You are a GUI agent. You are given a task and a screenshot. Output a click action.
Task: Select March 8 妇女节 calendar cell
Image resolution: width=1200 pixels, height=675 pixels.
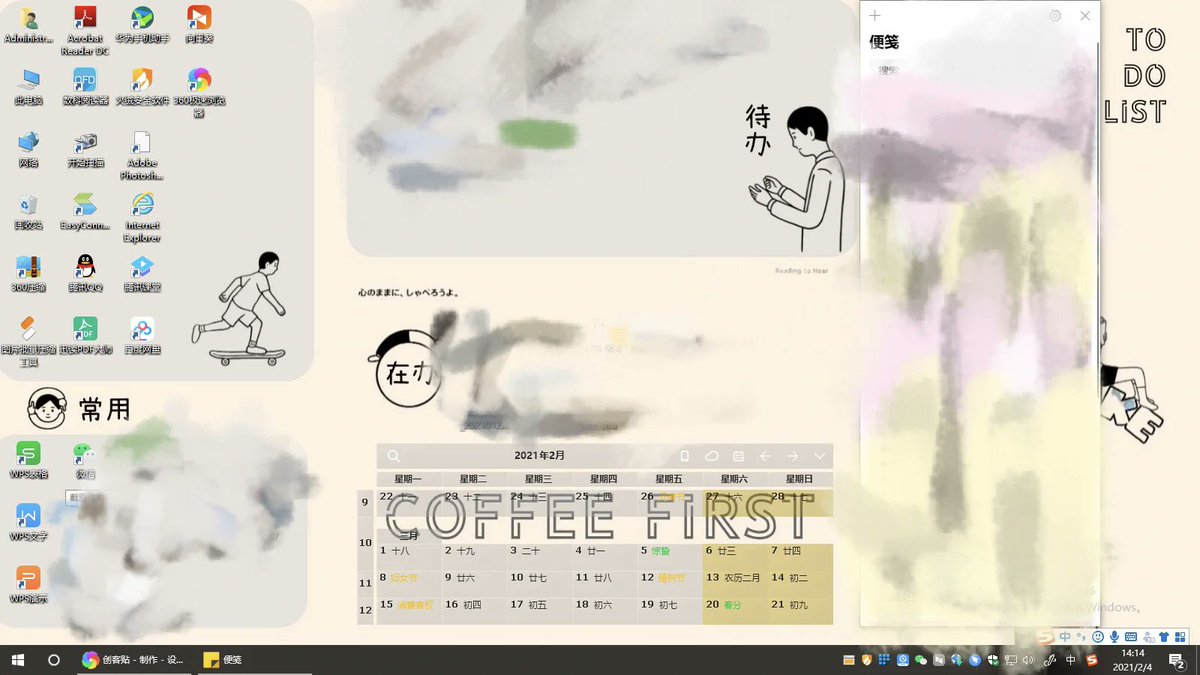click(x=409, y=584)
